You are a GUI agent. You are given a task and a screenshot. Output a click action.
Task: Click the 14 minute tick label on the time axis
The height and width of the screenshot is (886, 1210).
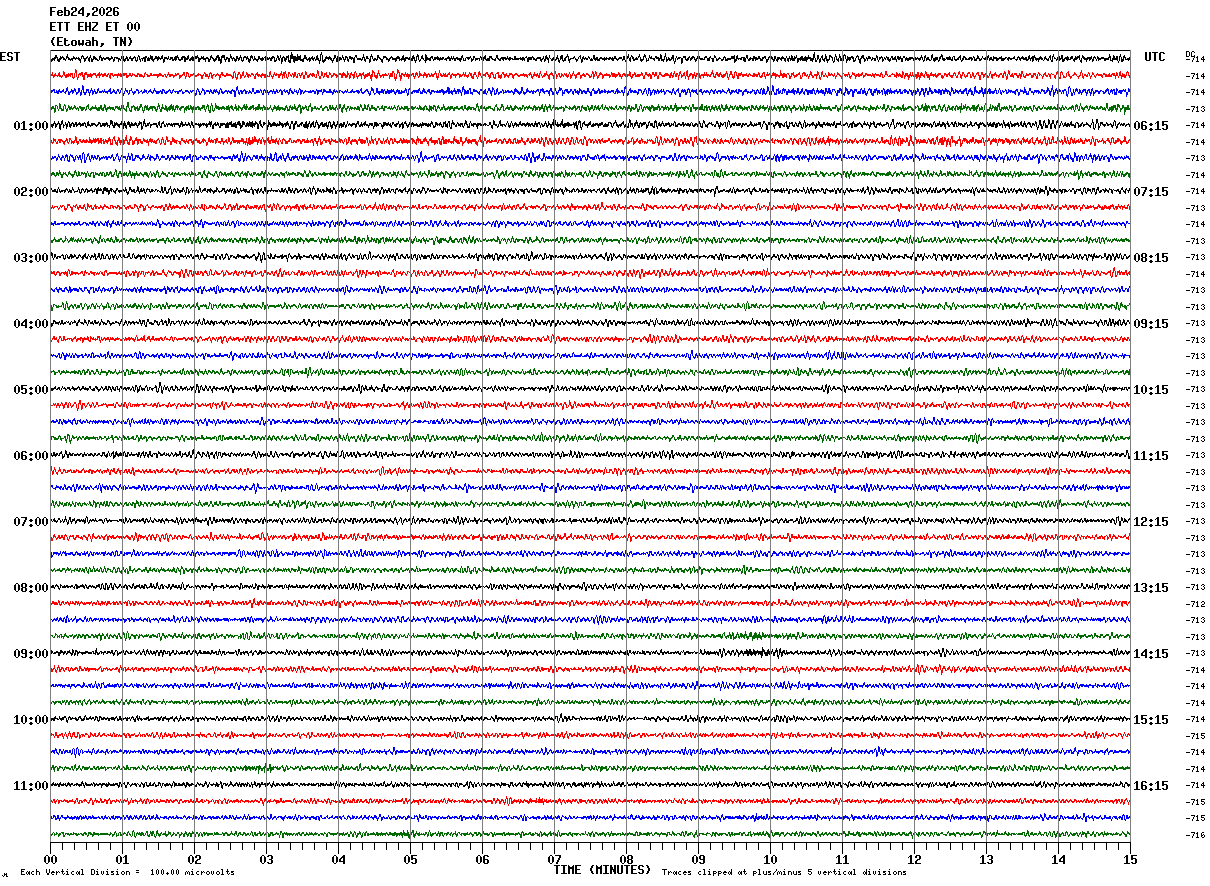click(x=1058, y=859)
